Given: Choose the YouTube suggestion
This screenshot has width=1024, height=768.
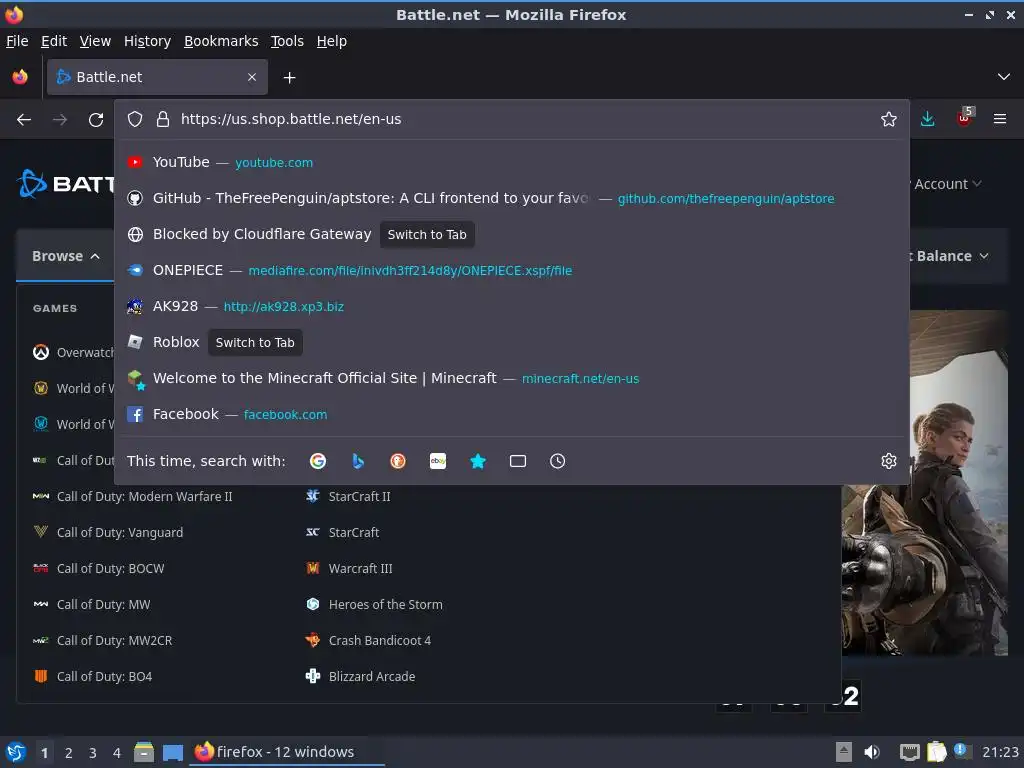Looking at the screenshot, I should coord(511,162).
